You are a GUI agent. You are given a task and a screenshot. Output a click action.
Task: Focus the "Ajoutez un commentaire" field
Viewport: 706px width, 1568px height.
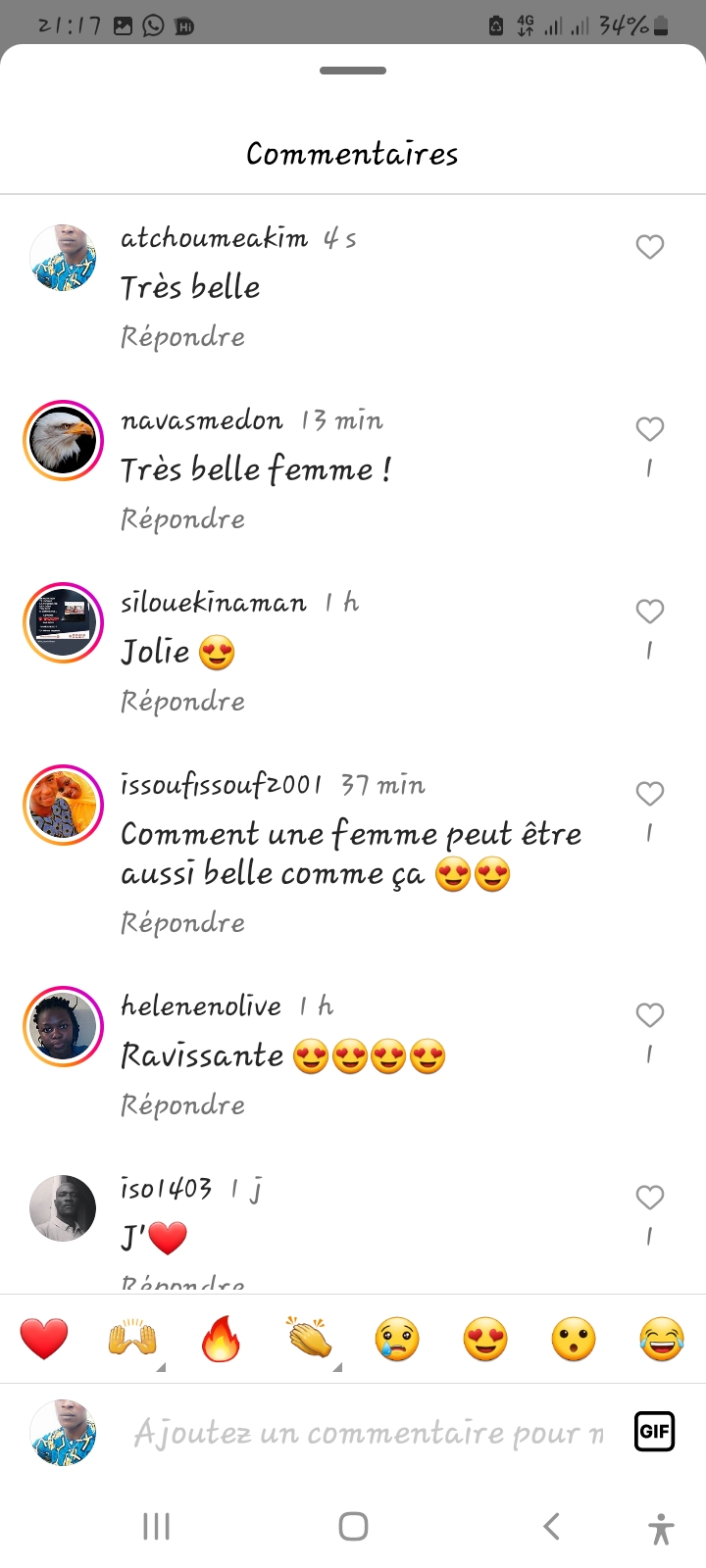pyautogui.click(x=369, y=1433)
